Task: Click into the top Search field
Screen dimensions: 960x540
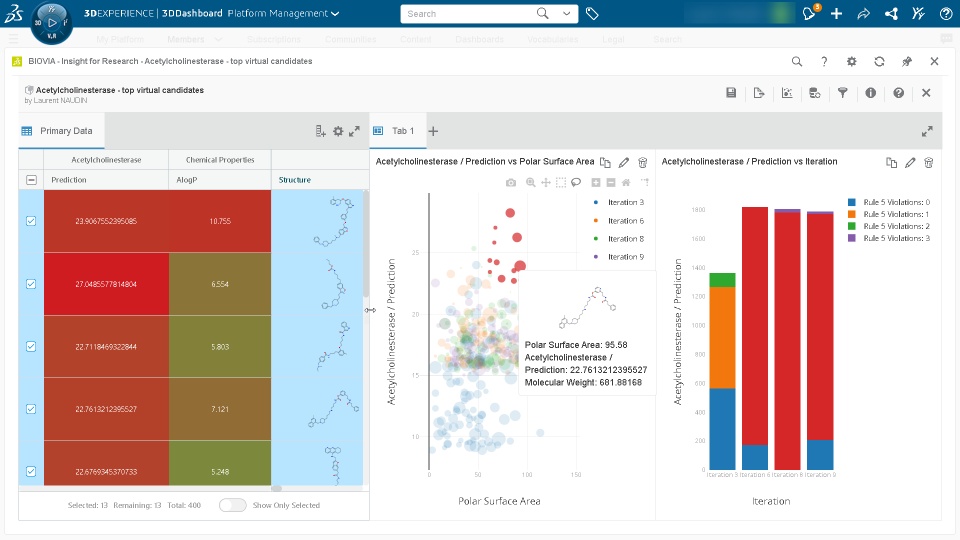Action: click(469, 13)
